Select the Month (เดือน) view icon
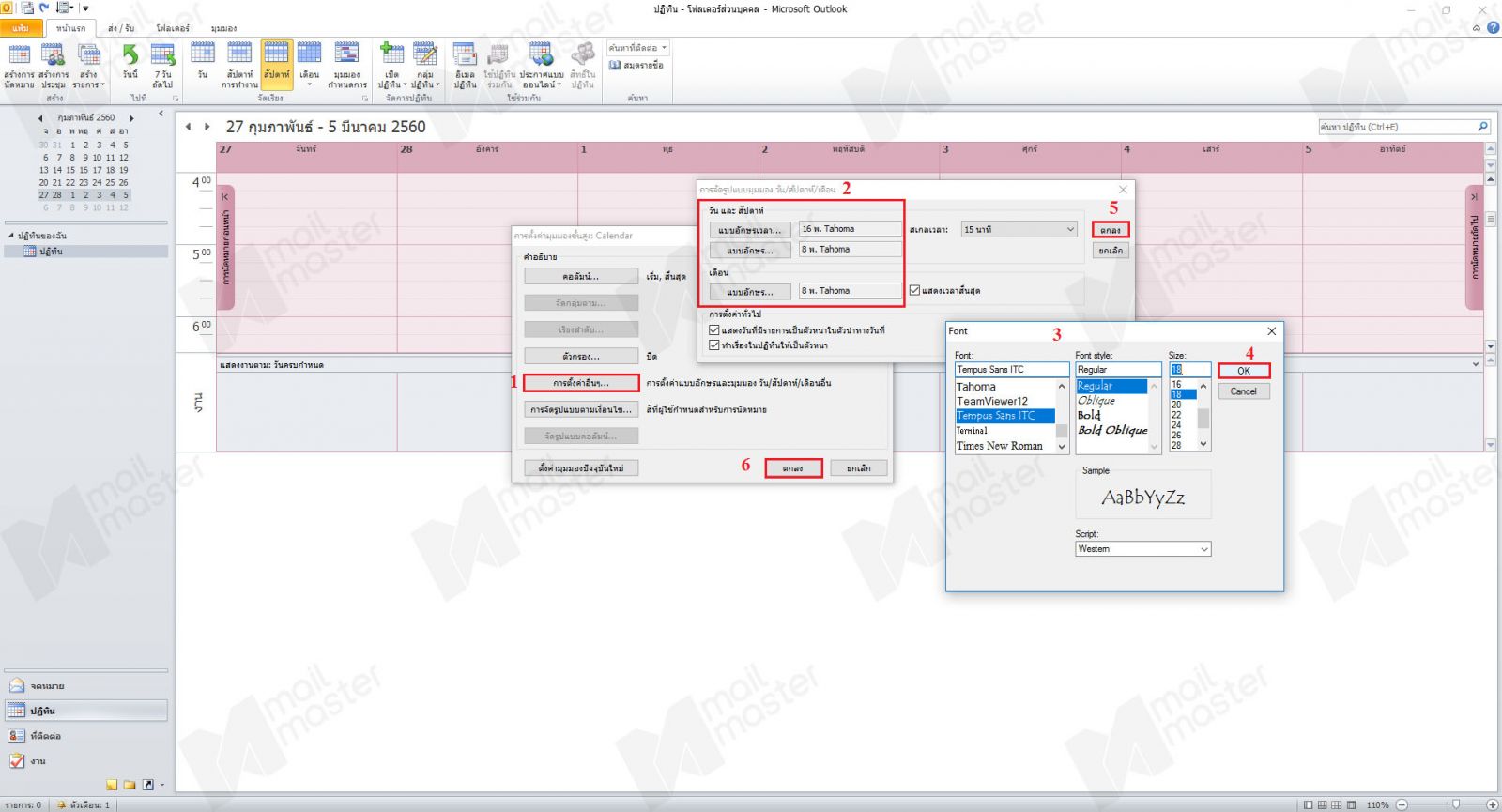This screenshot has height=812, width=1502. click(x=310, y=64)
